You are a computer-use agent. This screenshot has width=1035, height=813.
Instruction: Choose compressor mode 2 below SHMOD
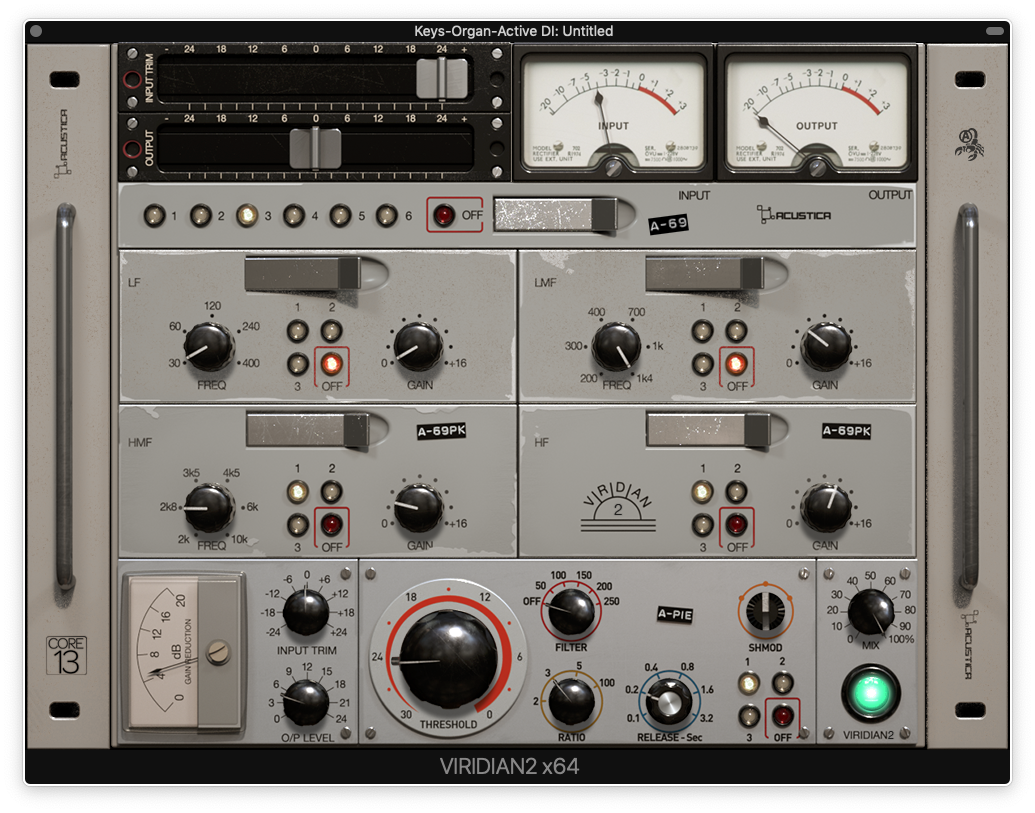(x=782, y=683)
